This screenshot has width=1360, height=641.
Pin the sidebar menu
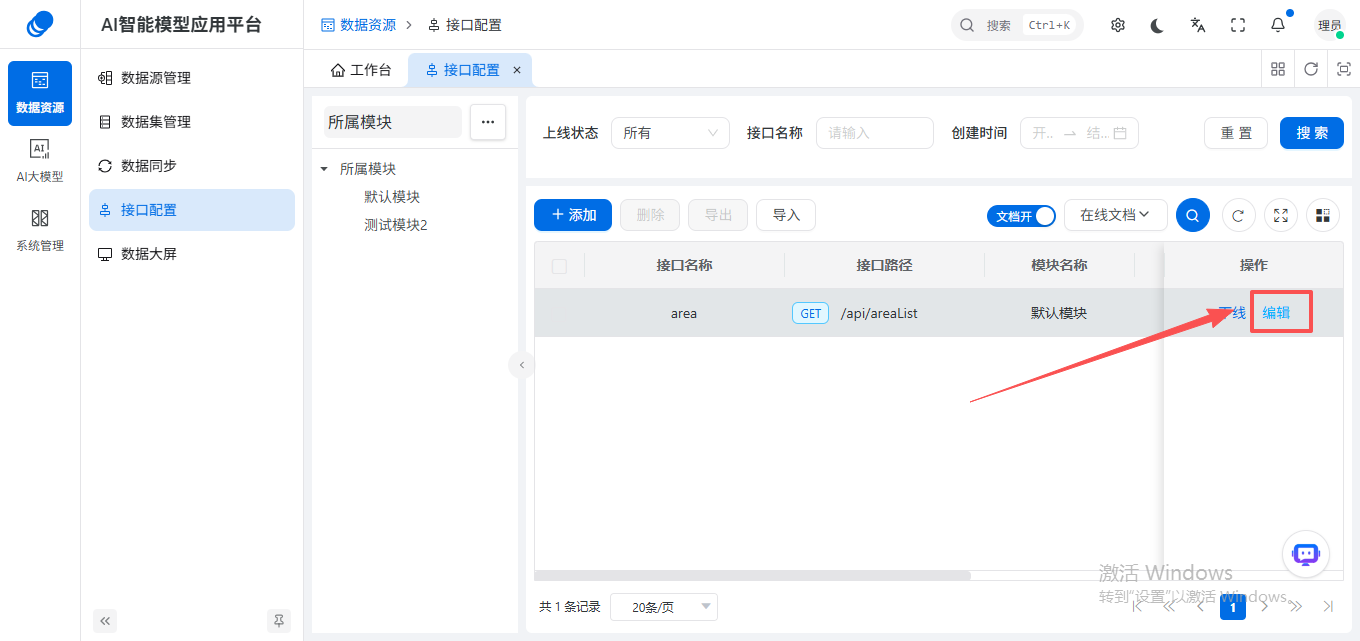(279, 621)
